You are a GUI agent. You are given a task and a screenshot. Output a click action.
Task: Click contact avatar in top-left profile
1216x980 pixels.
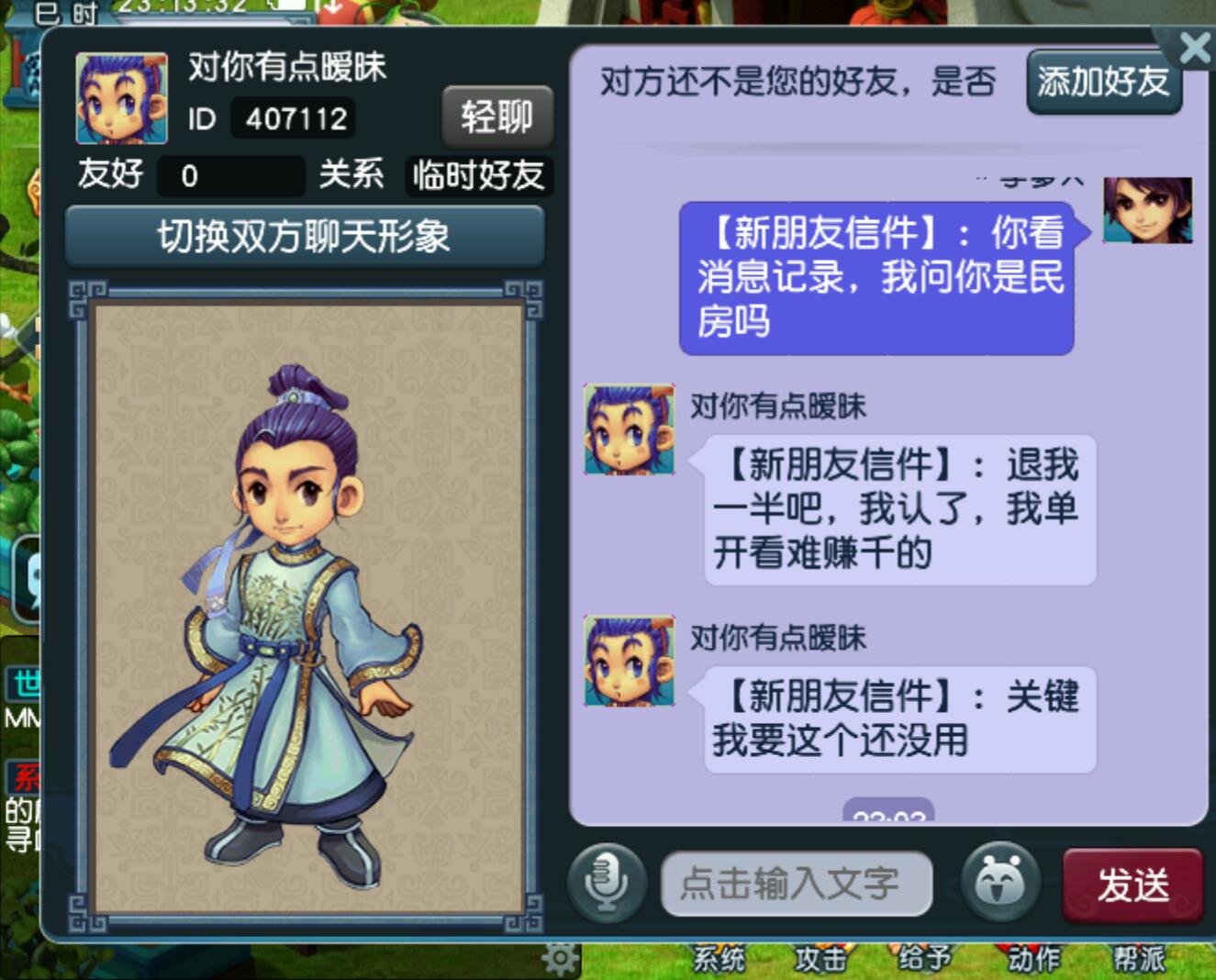point(122,98)
